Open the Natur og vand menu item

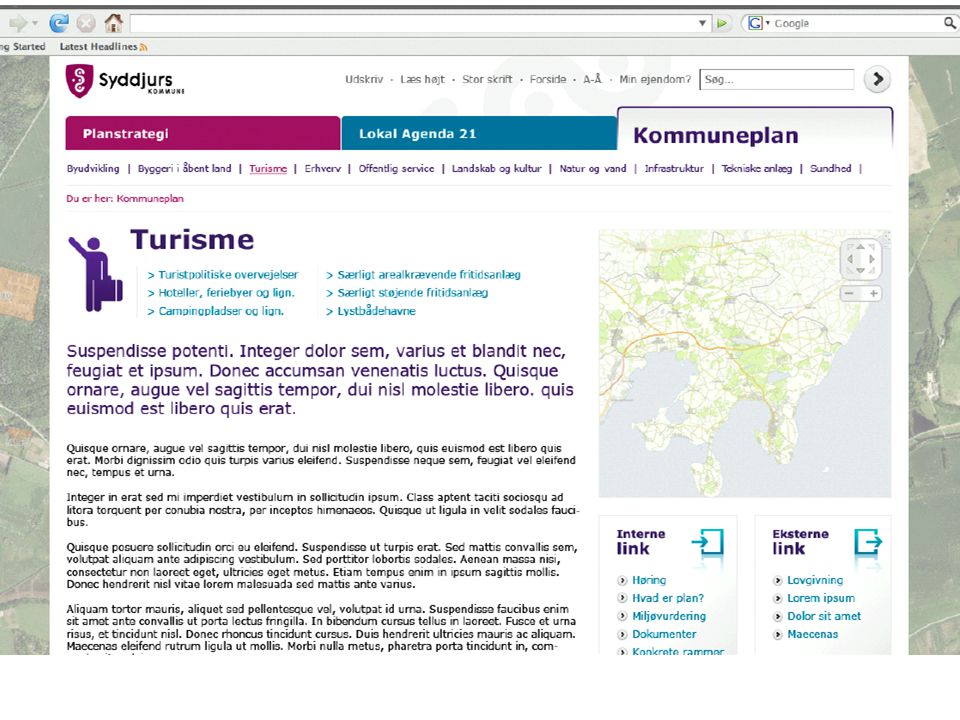click(593, 168)
